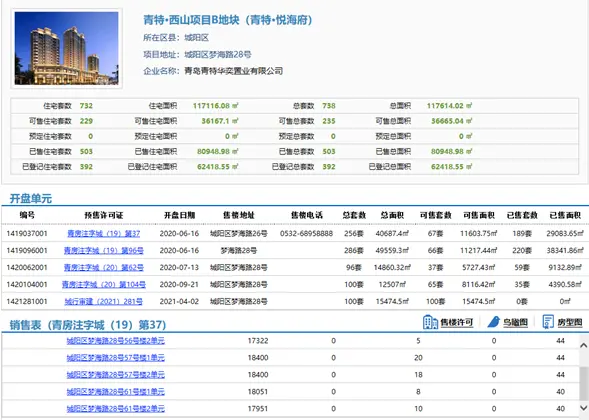589x420 pixels.
Task: Open permit link 青房注字城（19）第96号
Action: [x=104, y=251]
